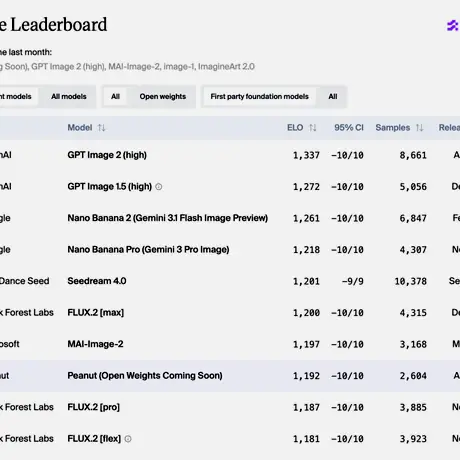Click the 'Samples' column header
Image resolution: width=460 pixels, height=460 pixels.
[393, 128]
